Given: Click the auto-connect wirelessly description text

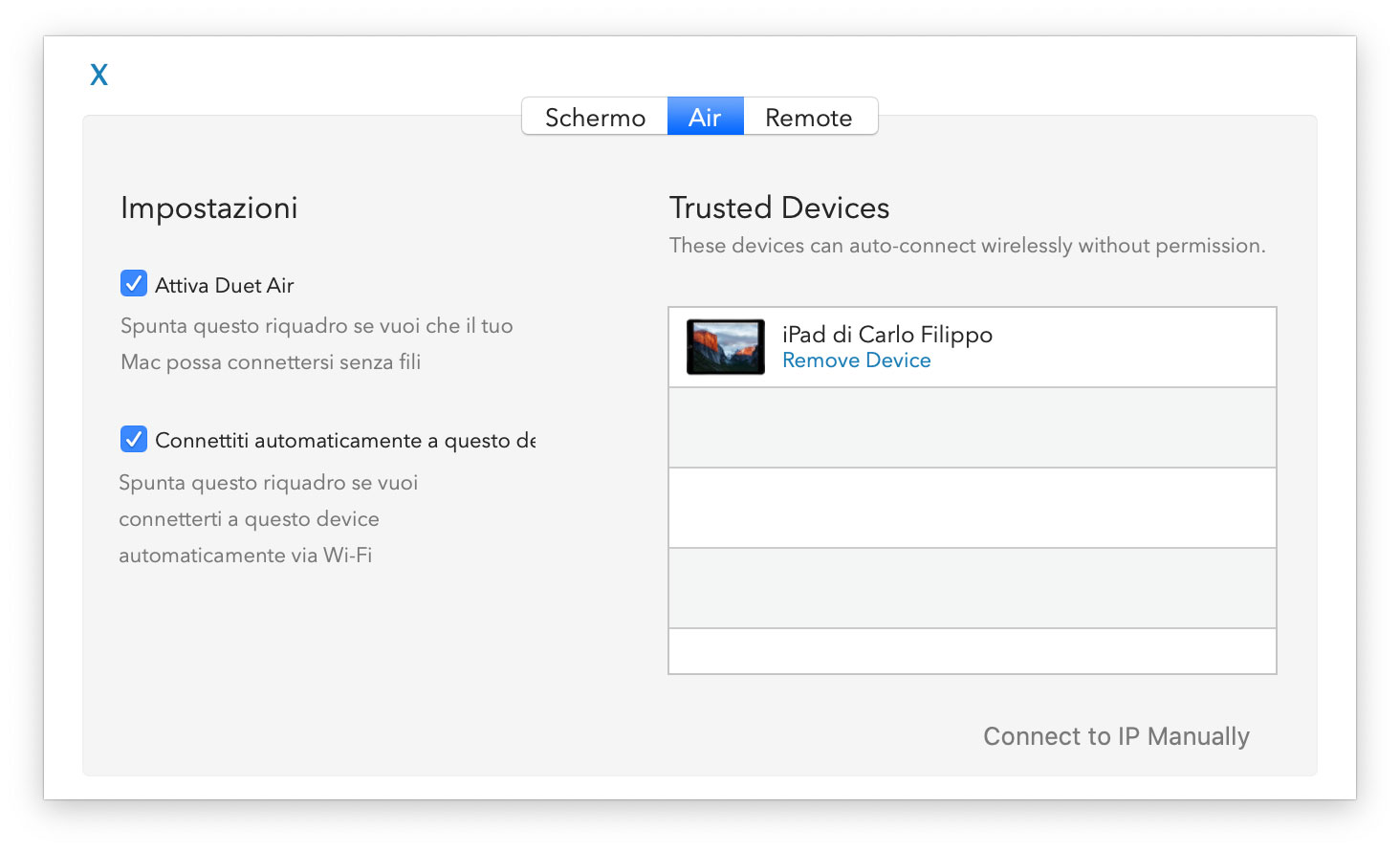Looking at the screenshot, I should click(x=968, y=246).
